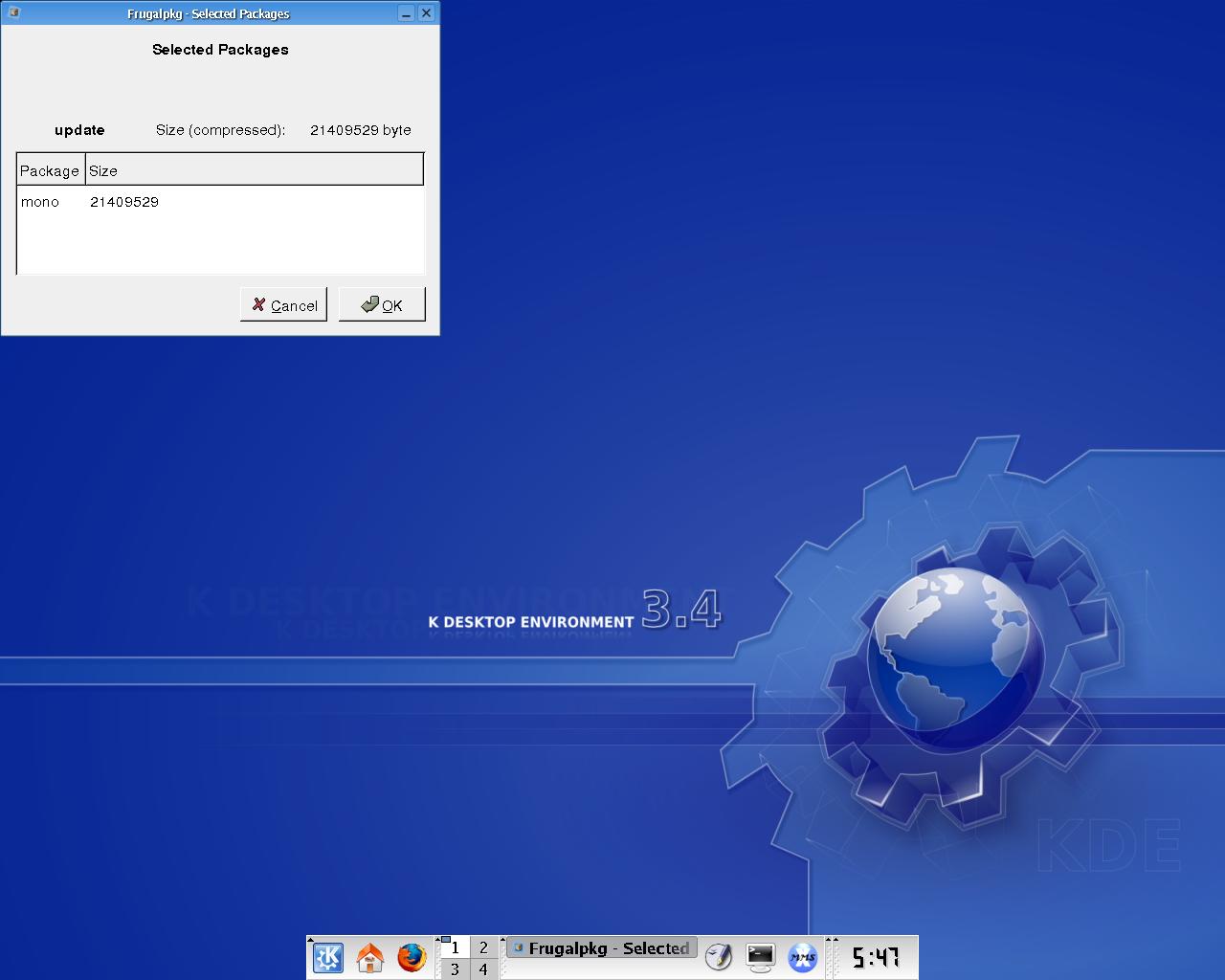Image resolution: width=1225 pixels, height=980 pixels.
Task: Switch to virtual desktop 4
Action: pyautogui.click(x=483, y=969)
